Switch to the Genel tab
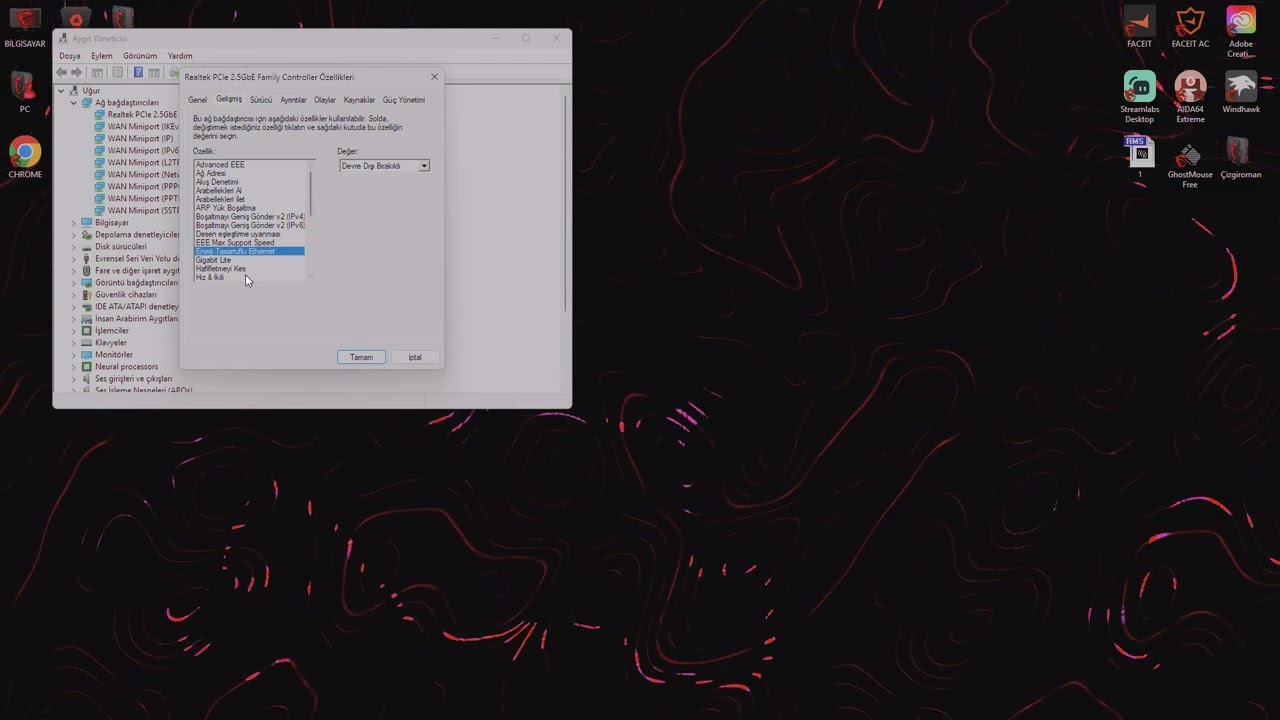 (x=198, y=100)
